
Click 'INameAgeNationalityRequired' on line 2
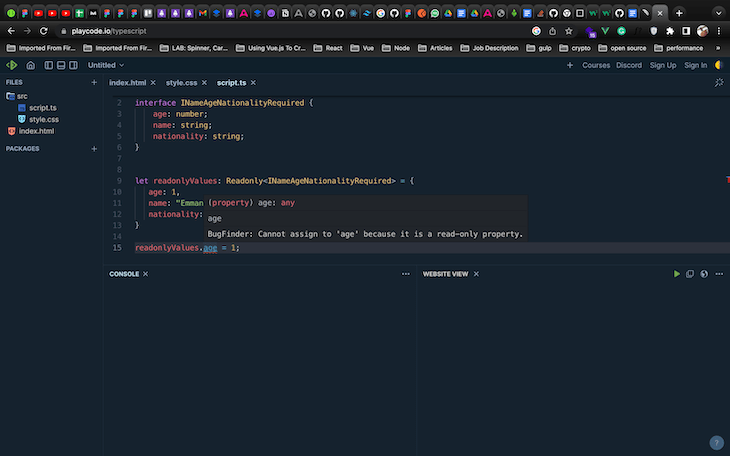click(x=242, y=102)
